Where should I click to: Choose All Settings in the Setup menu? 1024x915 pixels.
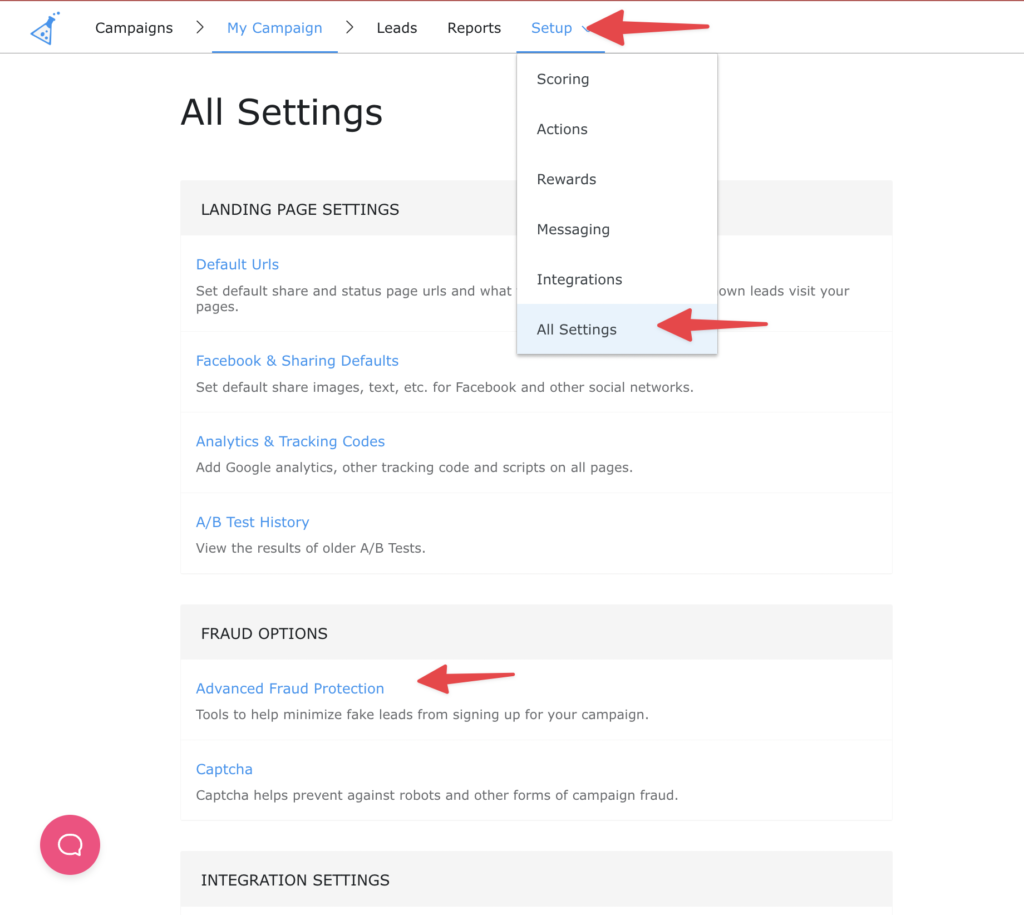616,329
